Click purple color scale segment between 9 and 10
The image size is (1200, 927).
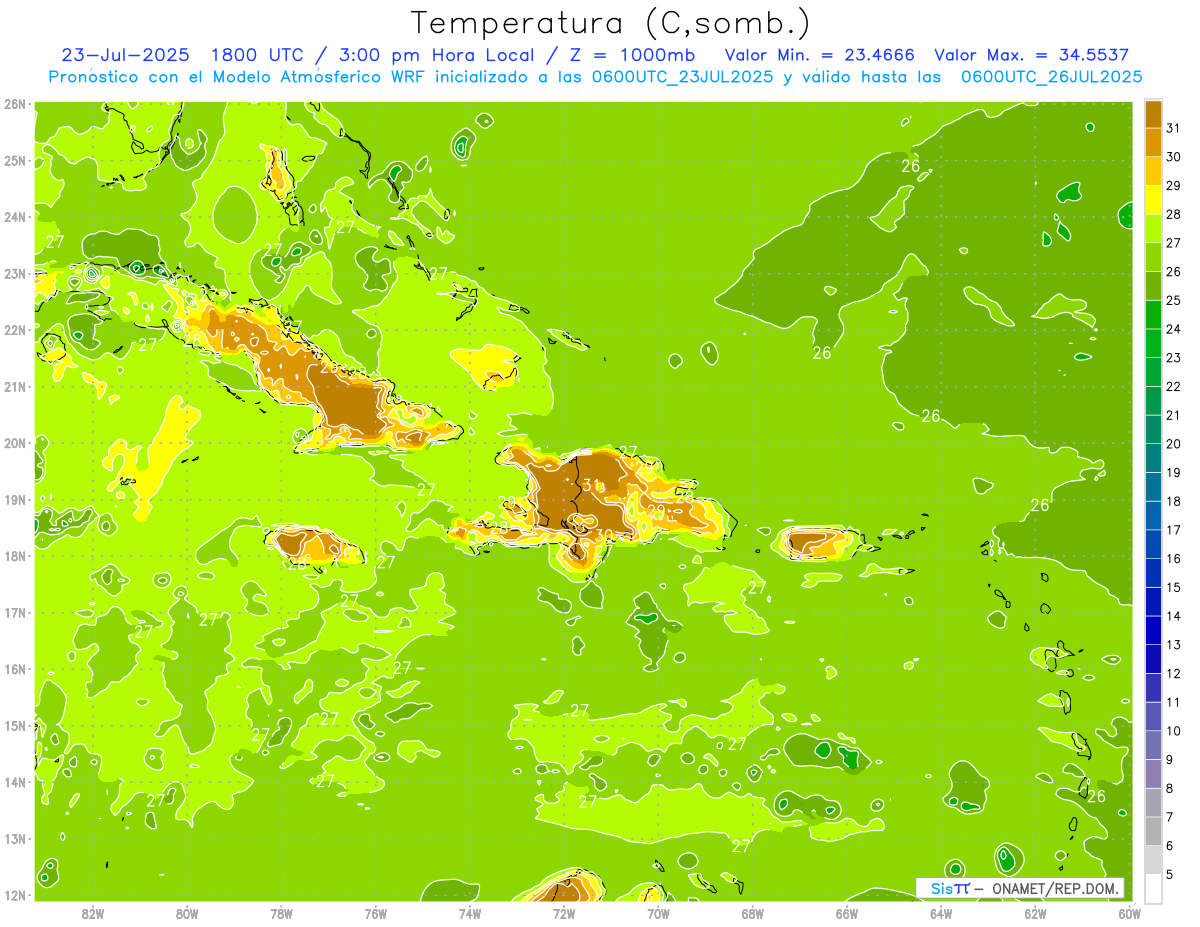(x=1153, y=746)
